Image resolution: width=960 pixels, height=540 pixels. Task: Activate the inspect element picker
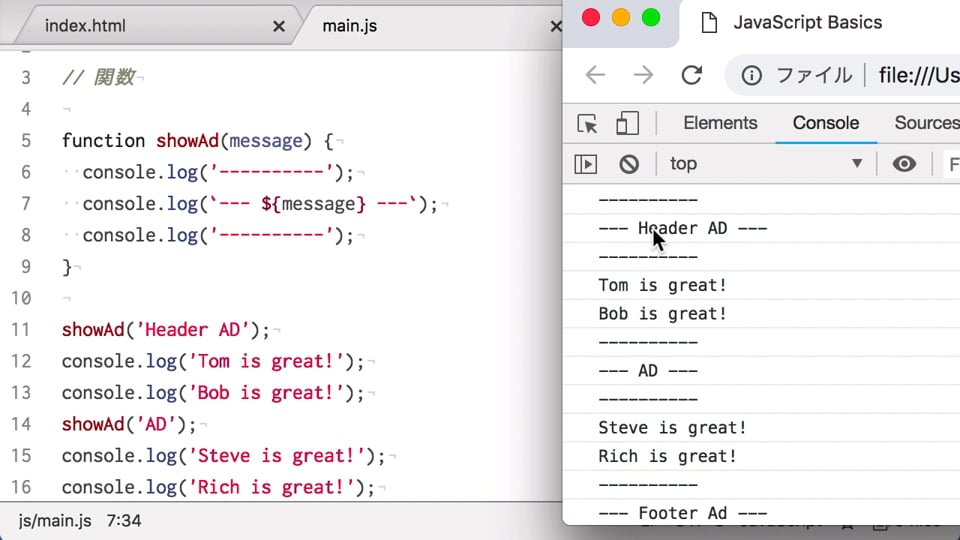587,123
